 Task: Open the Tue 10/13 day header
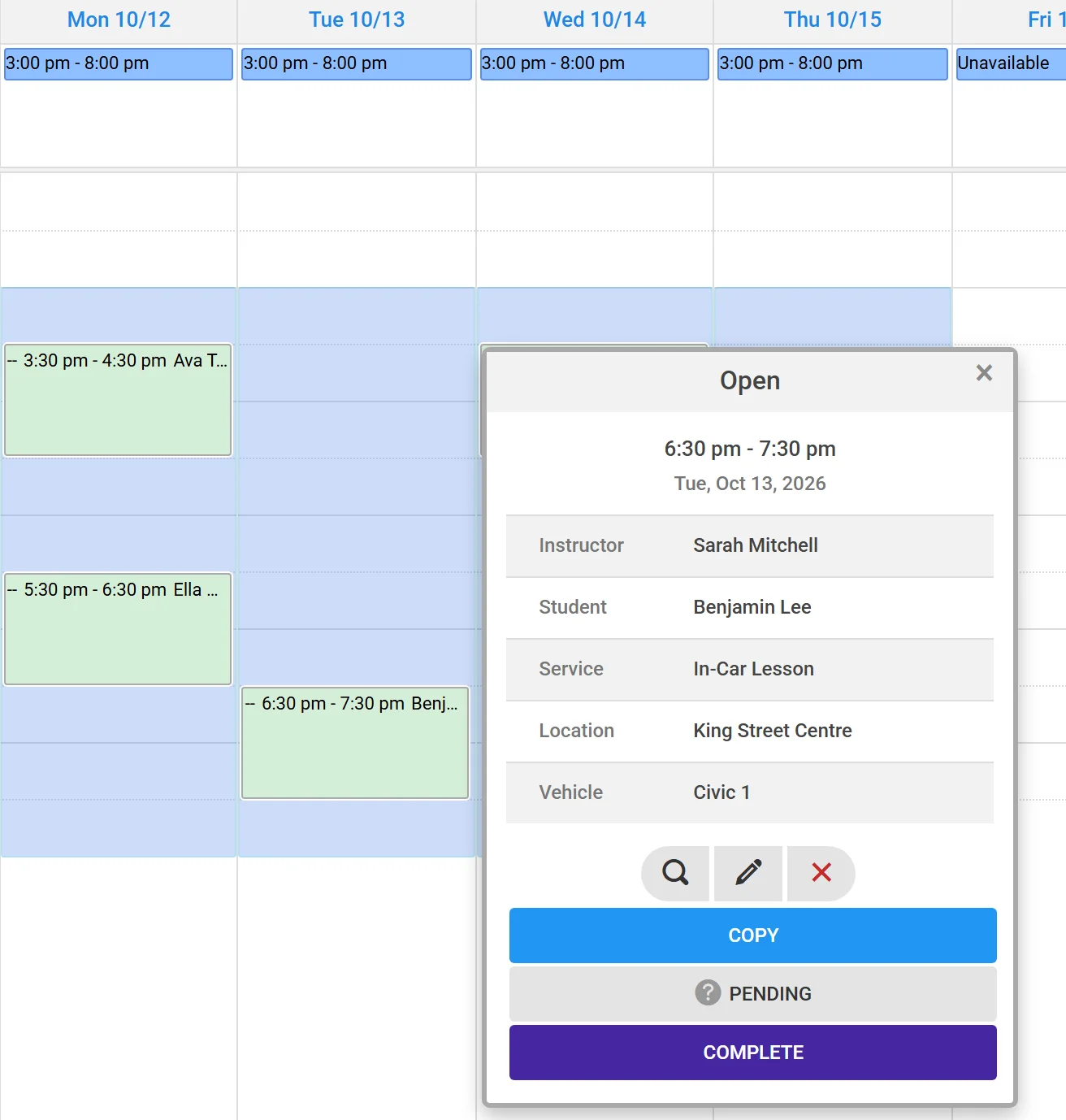tap(357, 20)
